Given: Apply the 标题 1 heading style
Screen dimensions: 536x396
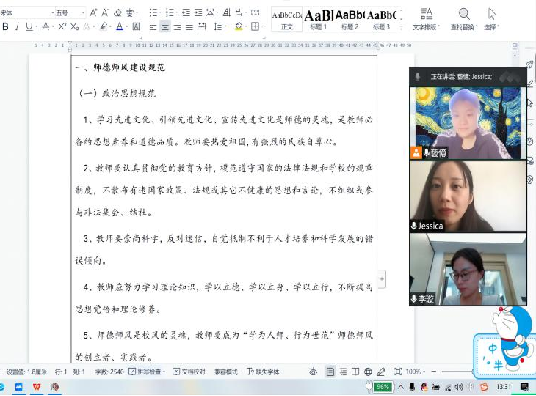Looking at the screenshot, I should click(x=318, y=19).
